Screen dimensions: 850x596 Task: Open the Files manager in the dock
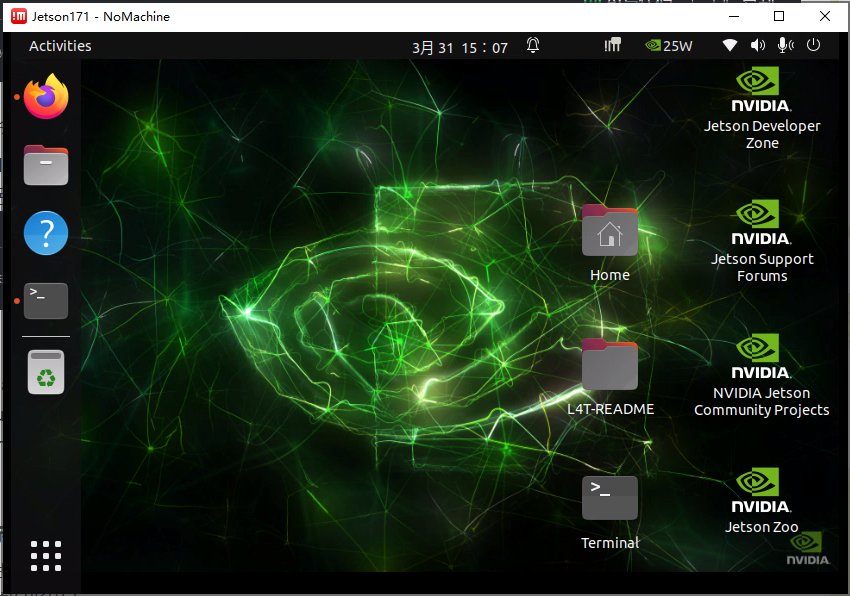pyautogui.click(x=46, y=165)
